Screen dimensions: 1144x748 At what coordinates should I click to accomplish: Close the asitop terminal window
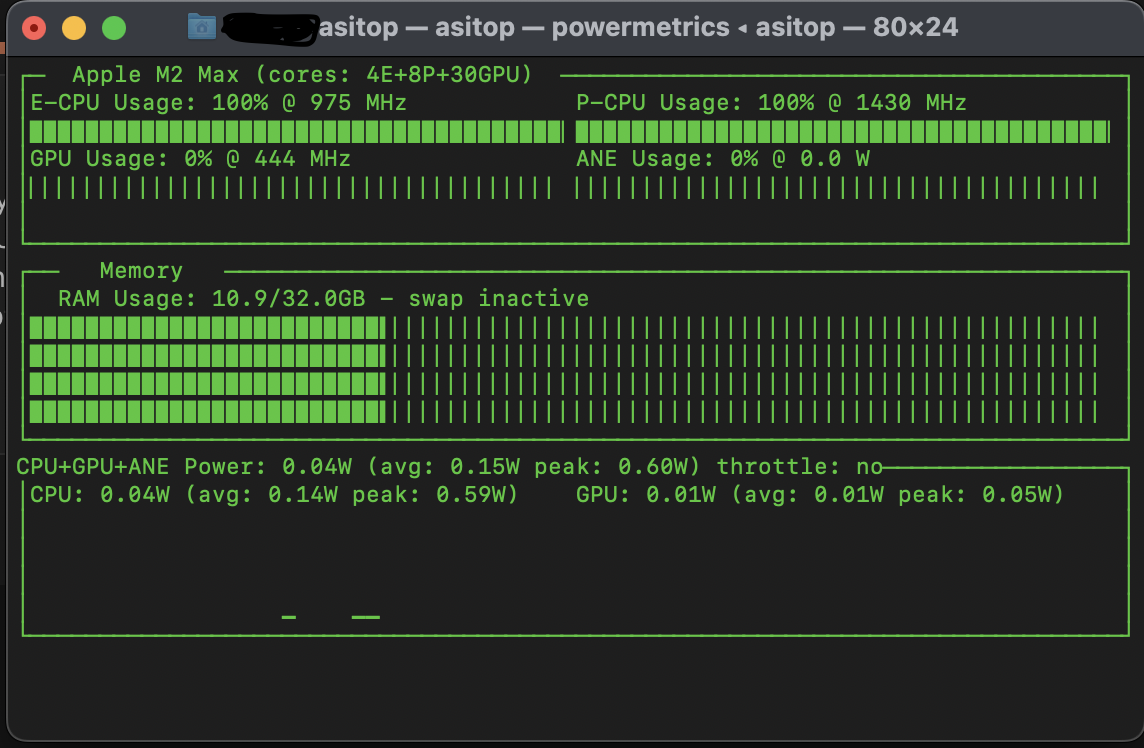coord(34,28)
